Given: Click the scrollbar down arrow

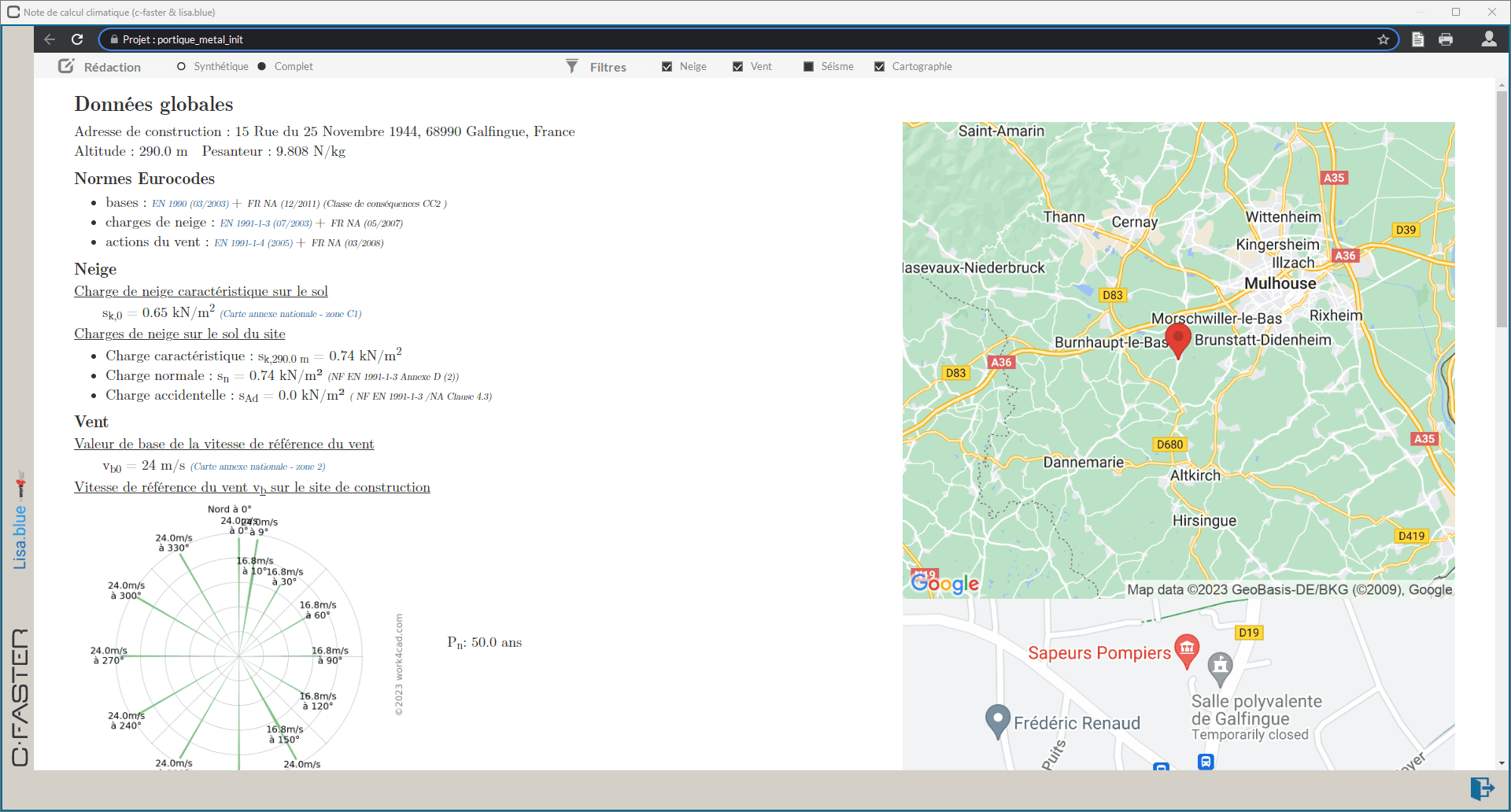Looking at the screenshot, I should click(1502, 763).
